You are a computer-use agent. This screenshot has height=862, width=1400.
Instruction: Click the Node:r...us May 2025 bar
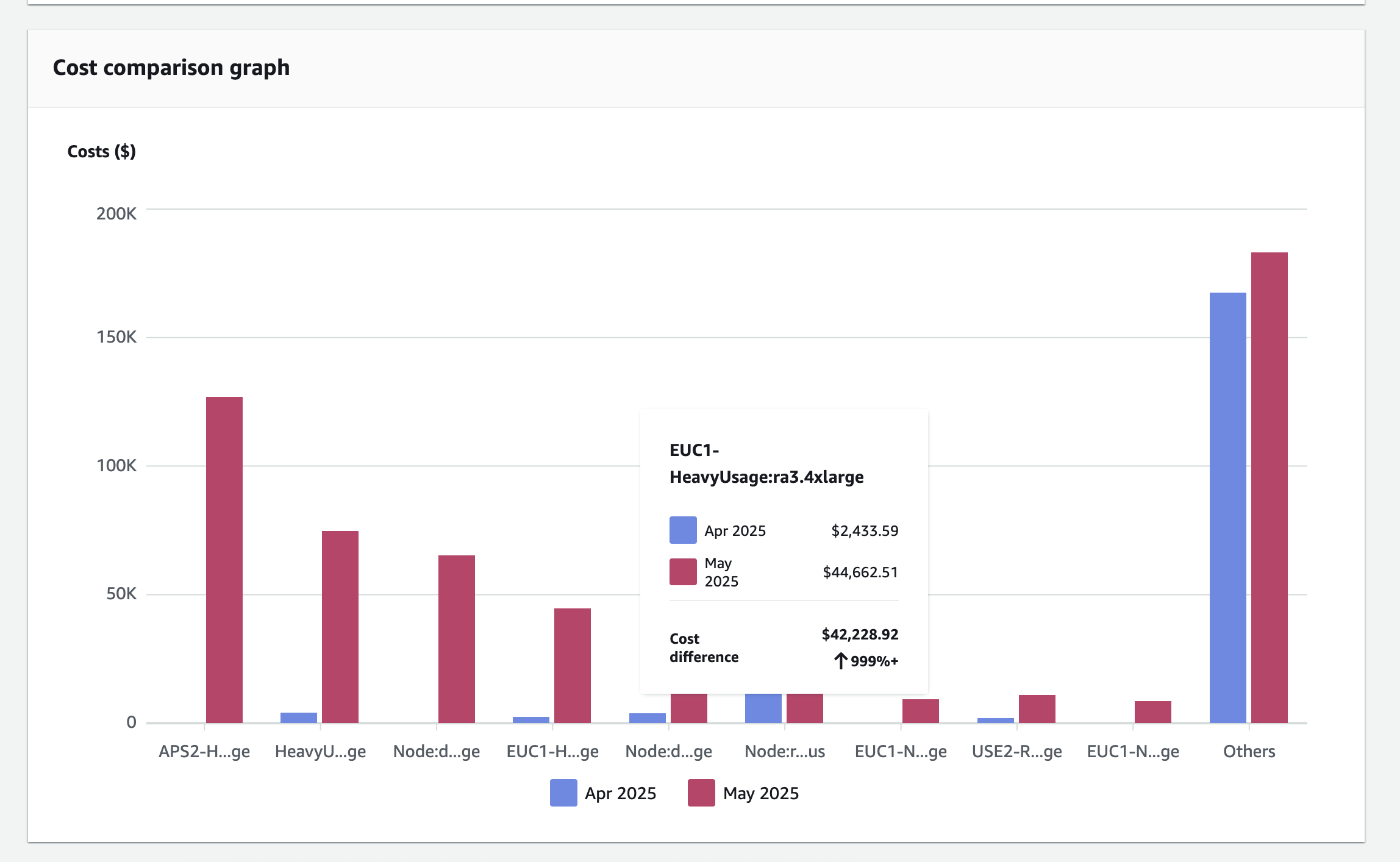point(804,708)
